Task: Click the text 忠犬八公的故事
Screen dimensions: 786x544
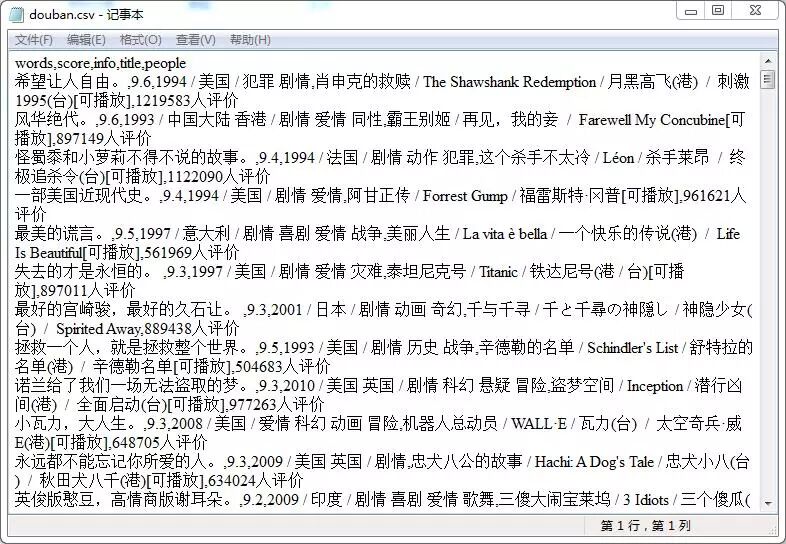Action: pyautogui.click(x=466, y=462)
